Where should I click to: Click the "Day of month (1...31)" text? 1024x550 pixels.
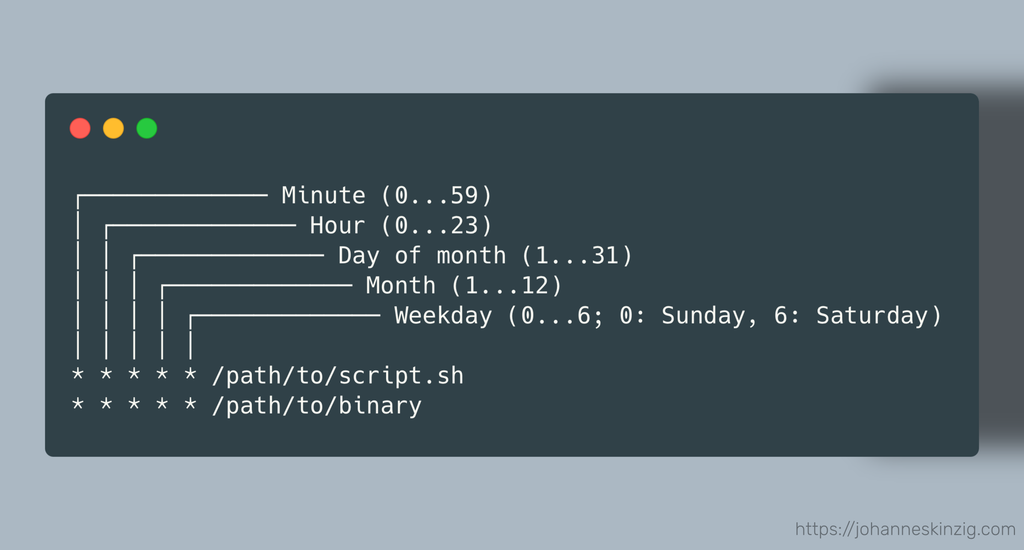pos(485,256)
